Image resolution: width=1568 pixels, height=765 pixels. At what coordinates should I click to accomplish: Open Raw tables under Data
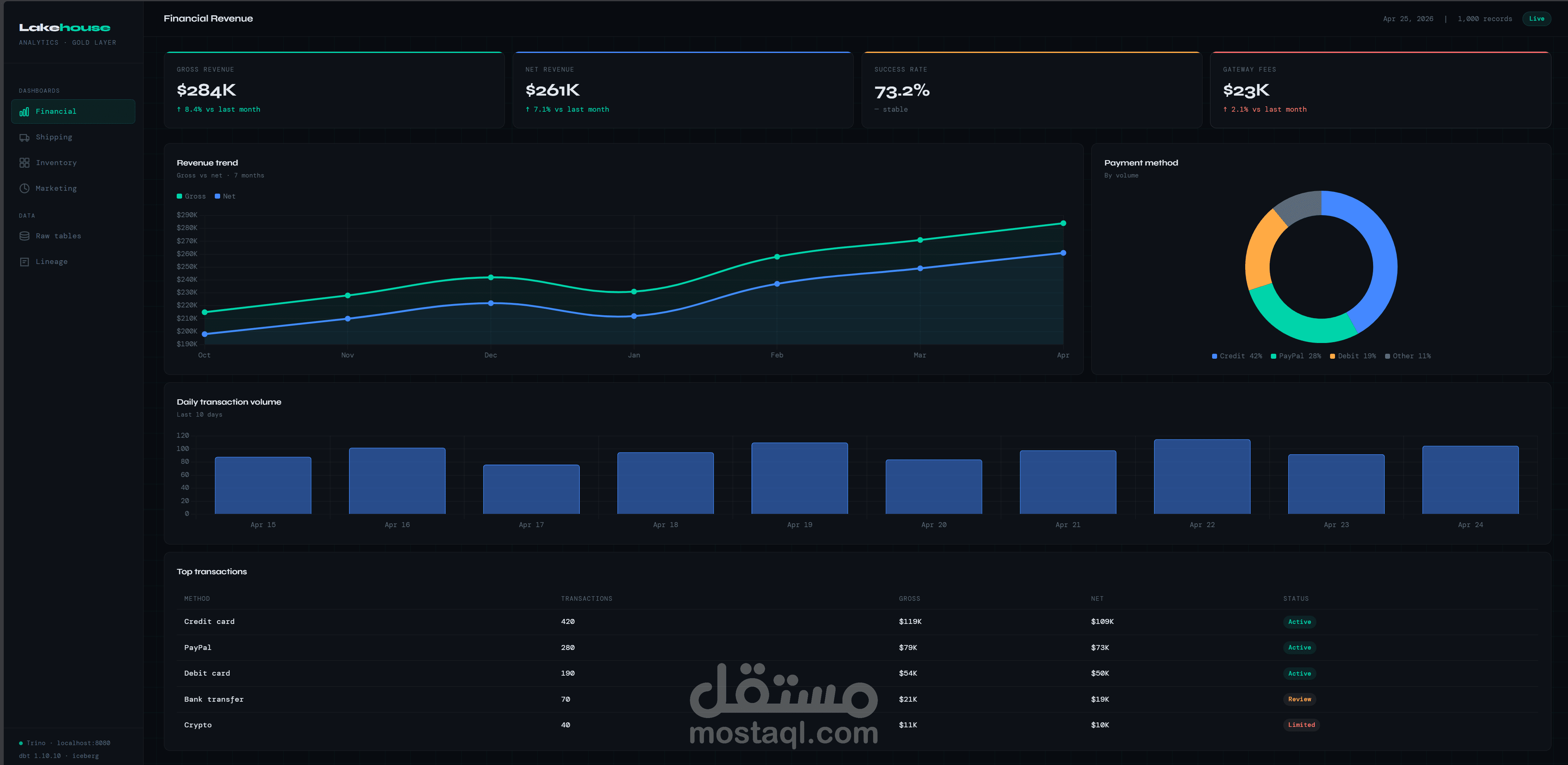click(73, 236)
